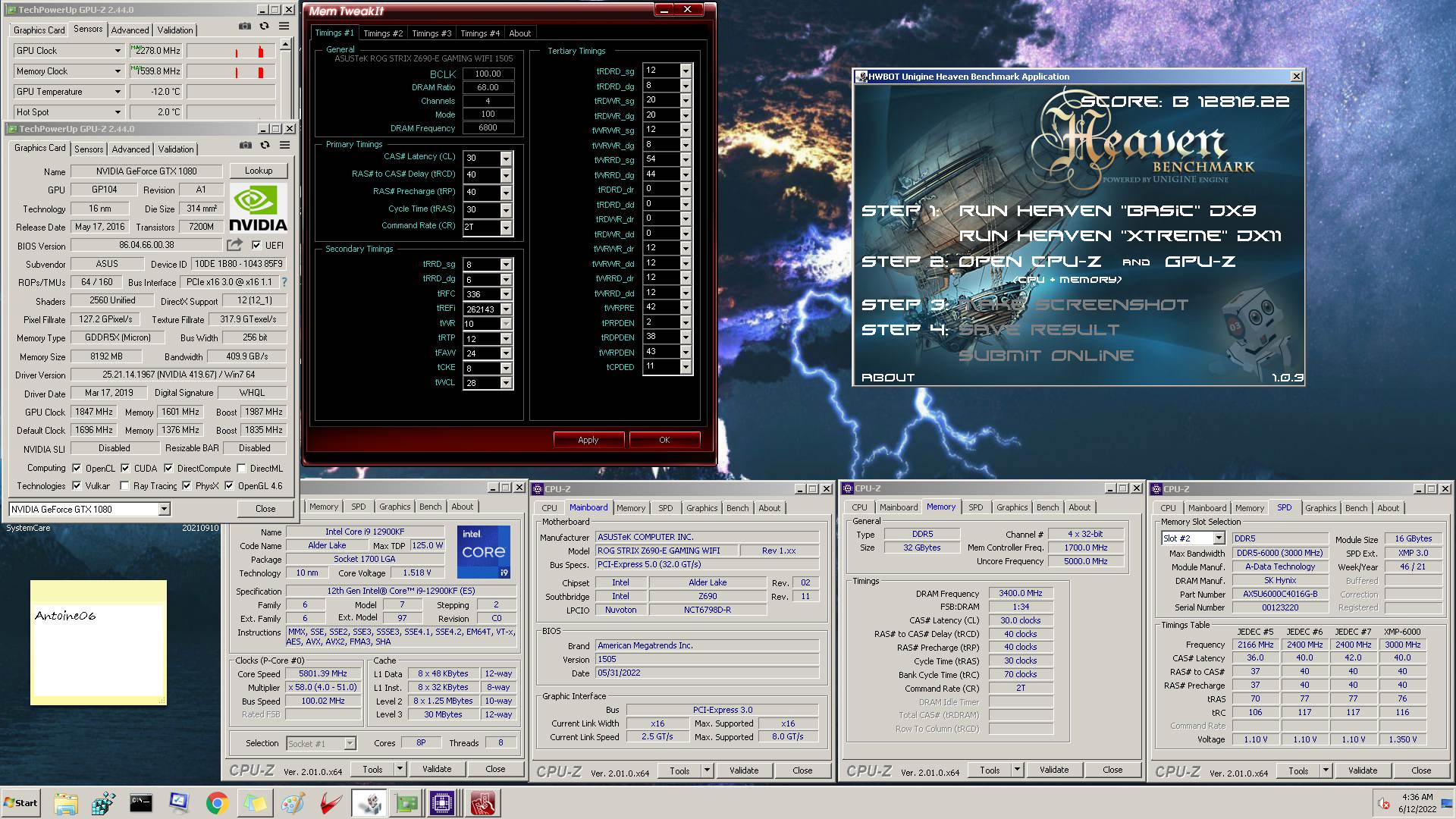Expand the Memory Clock sensor dropdown

coord(118,71)
